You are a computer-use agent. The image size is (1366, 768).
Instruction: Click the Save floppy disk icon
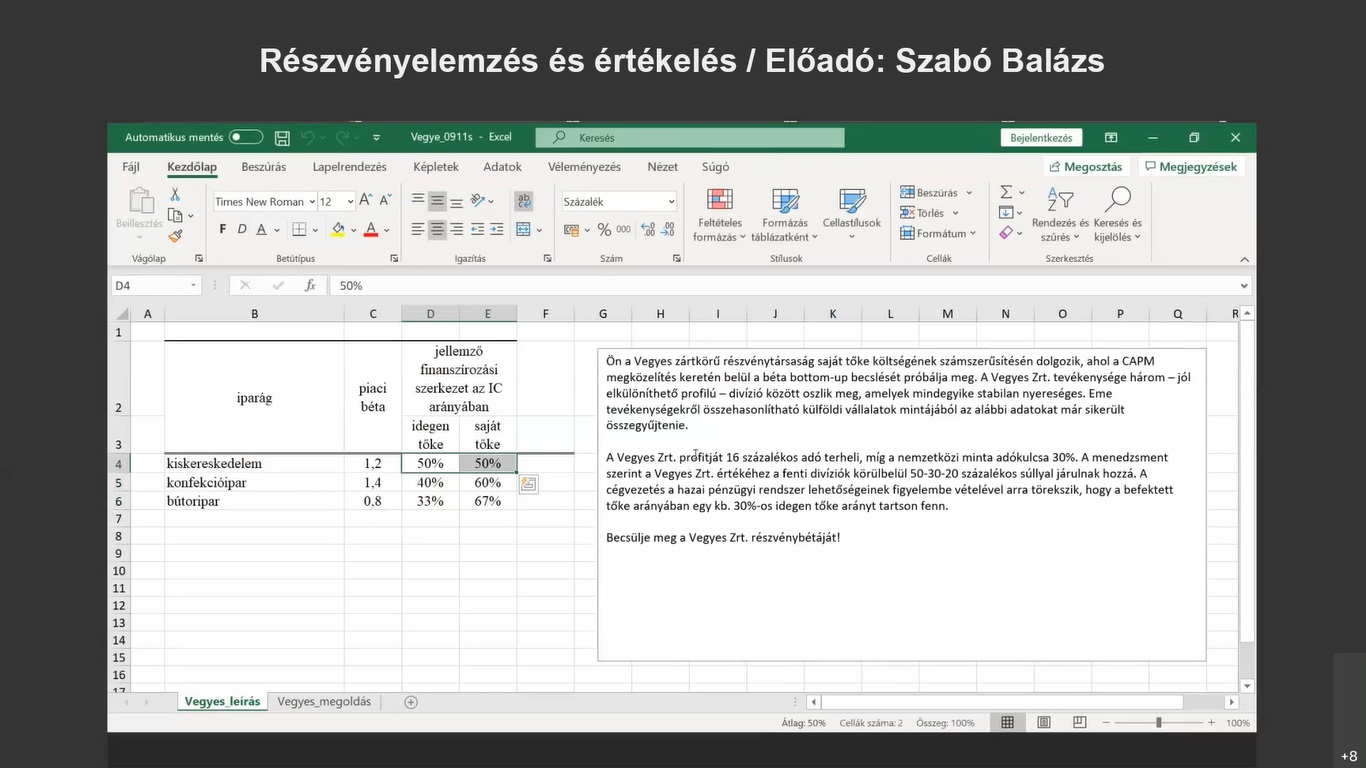(x=282, y=138)
